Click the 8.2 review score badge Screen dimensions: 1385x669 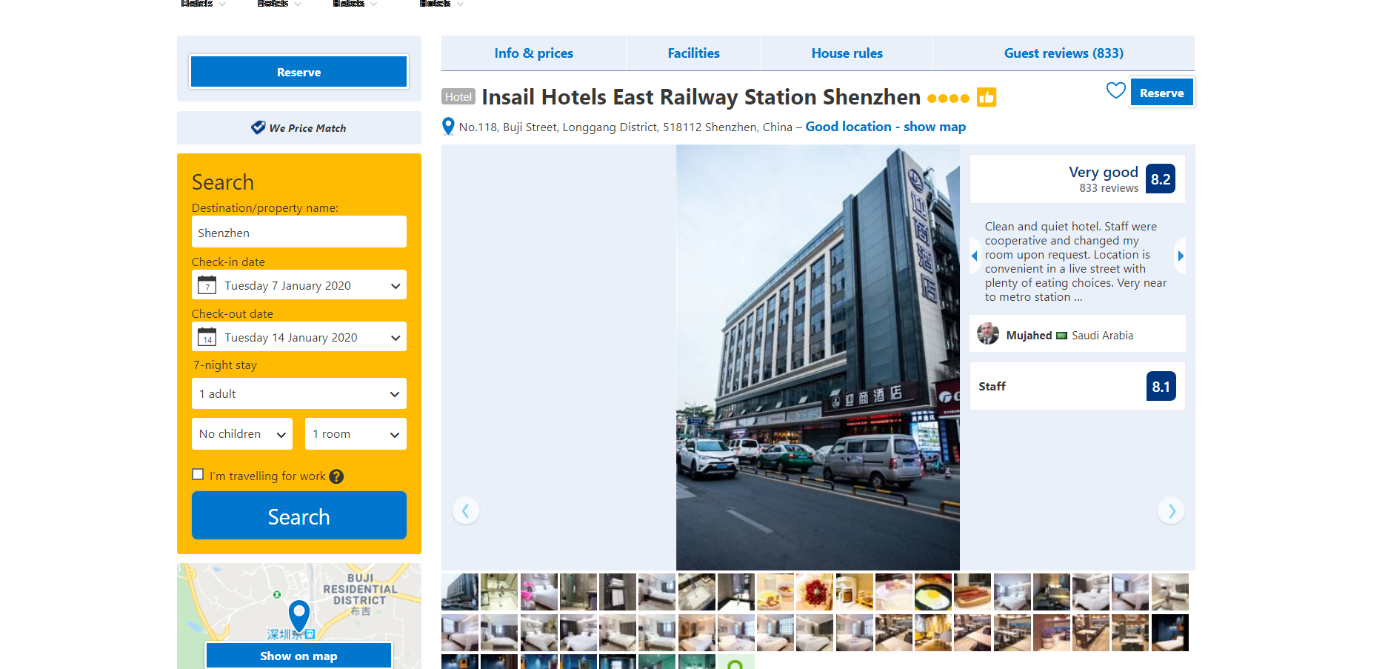[x=1160, y=179]
